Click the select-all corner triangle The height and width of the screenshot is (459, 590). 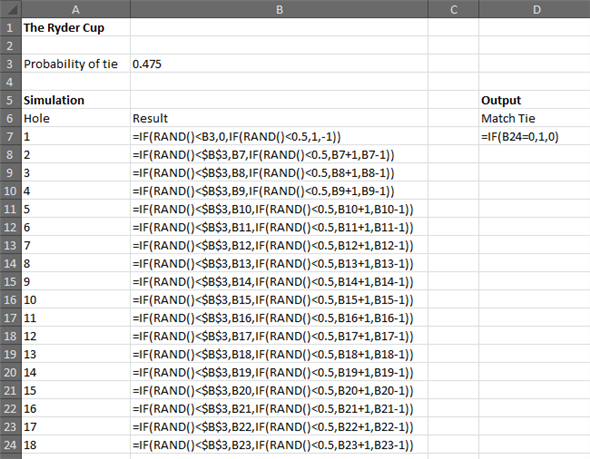pos(11,9)
